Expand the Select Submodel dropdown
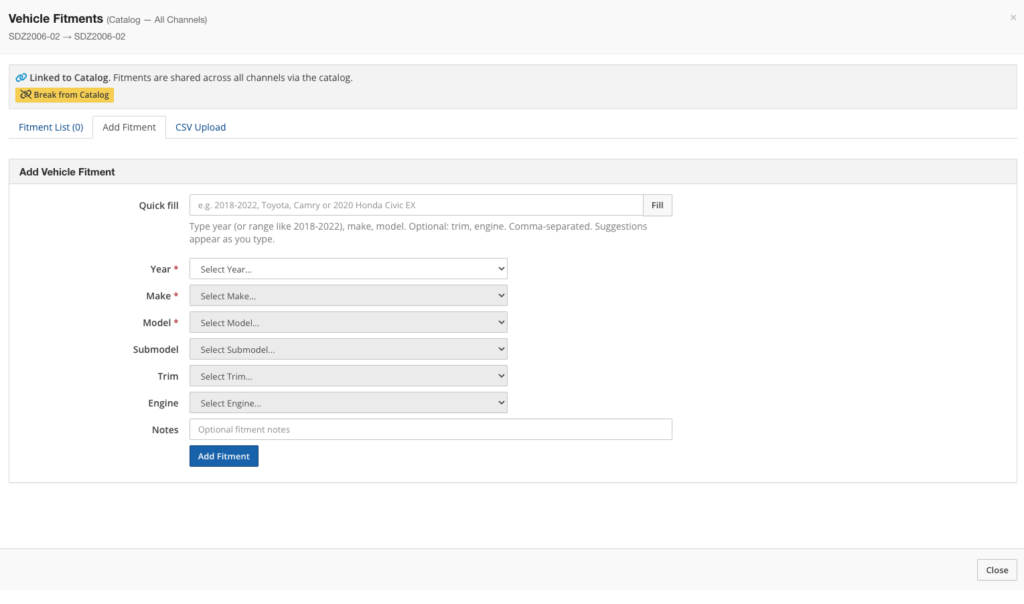This screenshot has height=604, width=1024. click(x=348, y=350)
